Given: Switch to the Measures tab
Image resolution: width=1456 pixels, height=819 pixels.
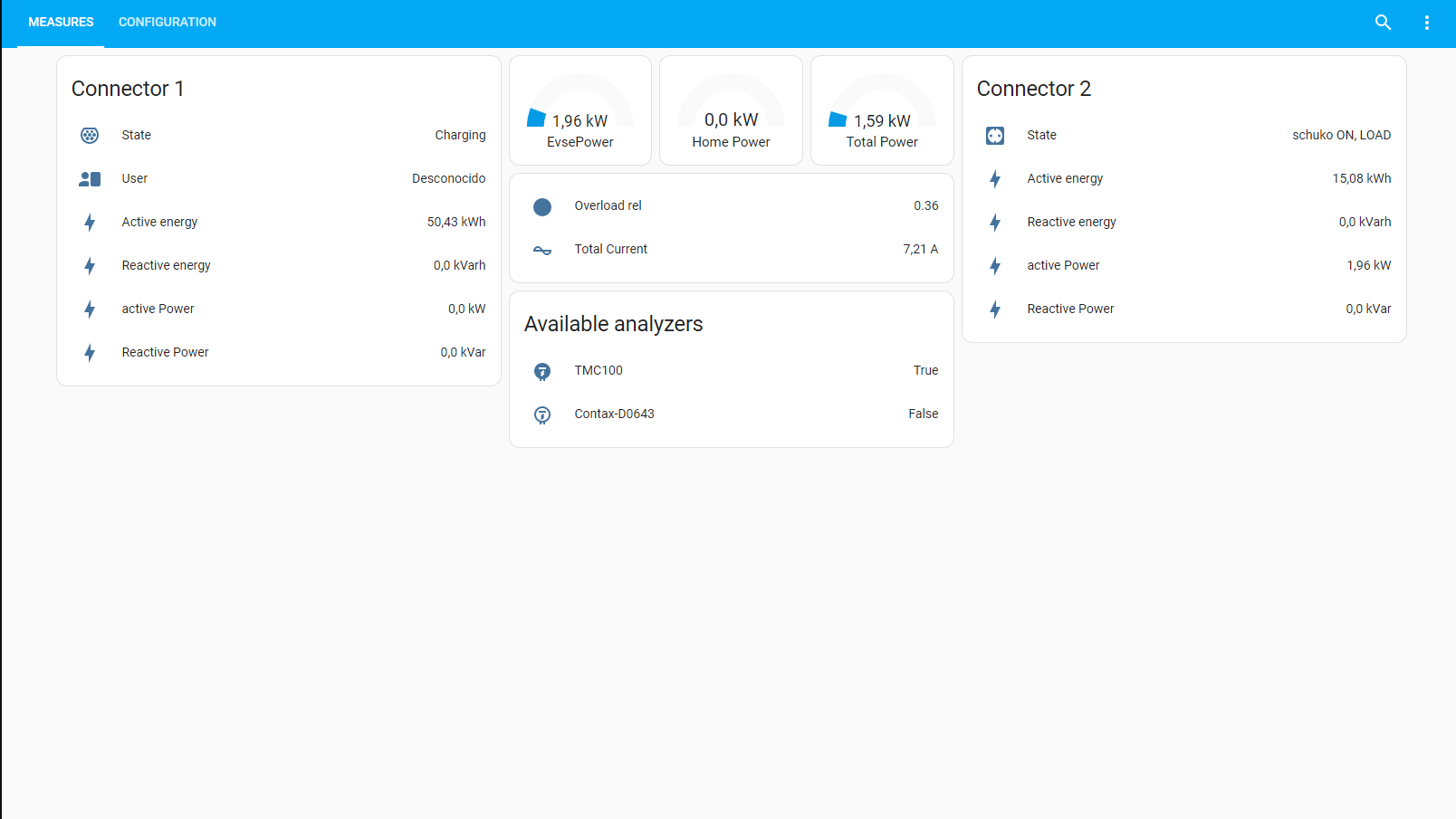Looking at the screenshot, I should coord(61,23).
